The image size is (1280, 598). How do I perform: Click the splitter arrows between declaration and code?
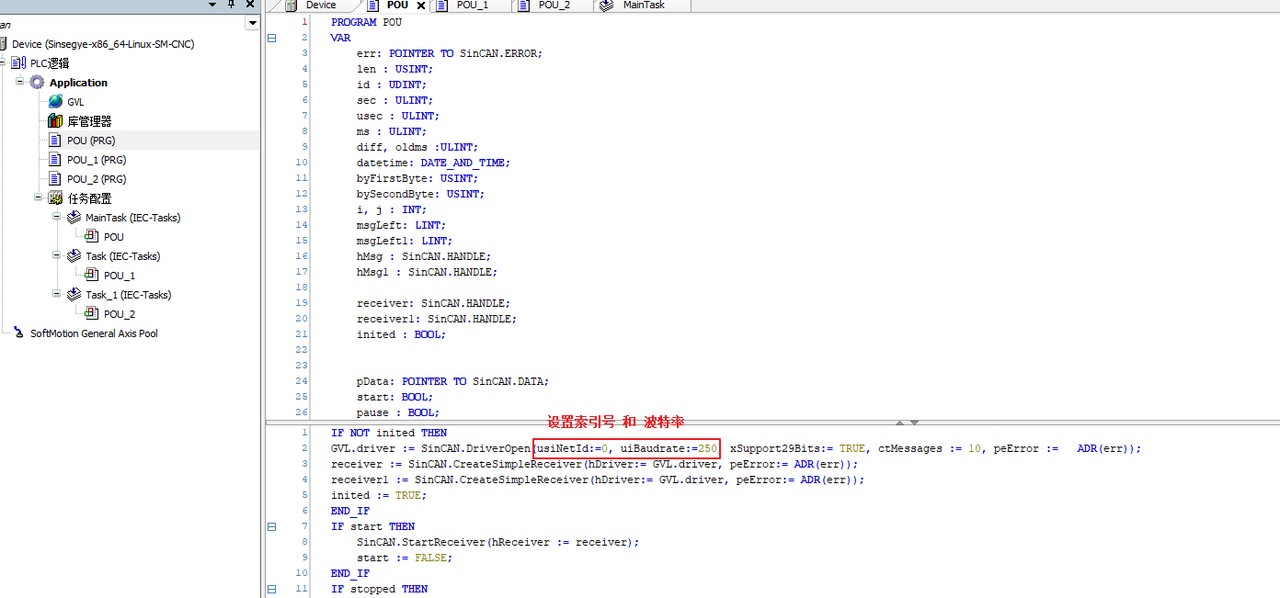906,423
